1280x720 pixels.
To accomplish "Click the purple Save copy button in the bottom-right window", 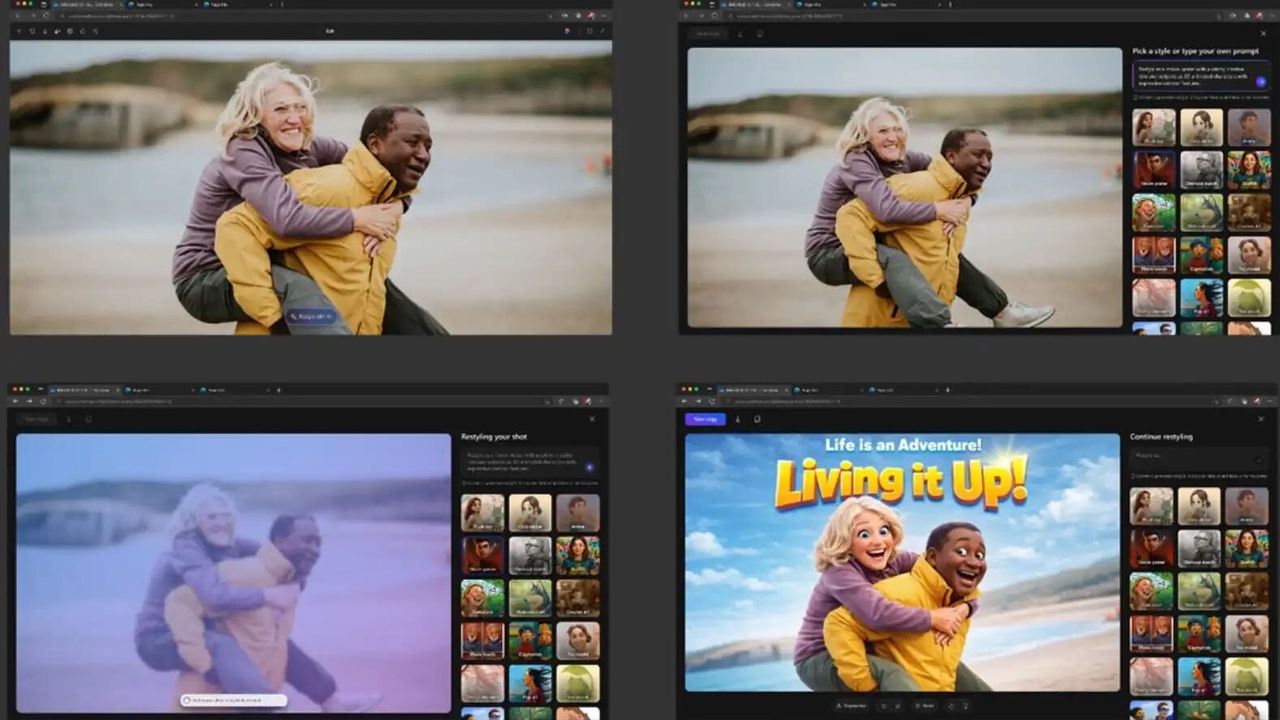I will [x=705, y=419].
